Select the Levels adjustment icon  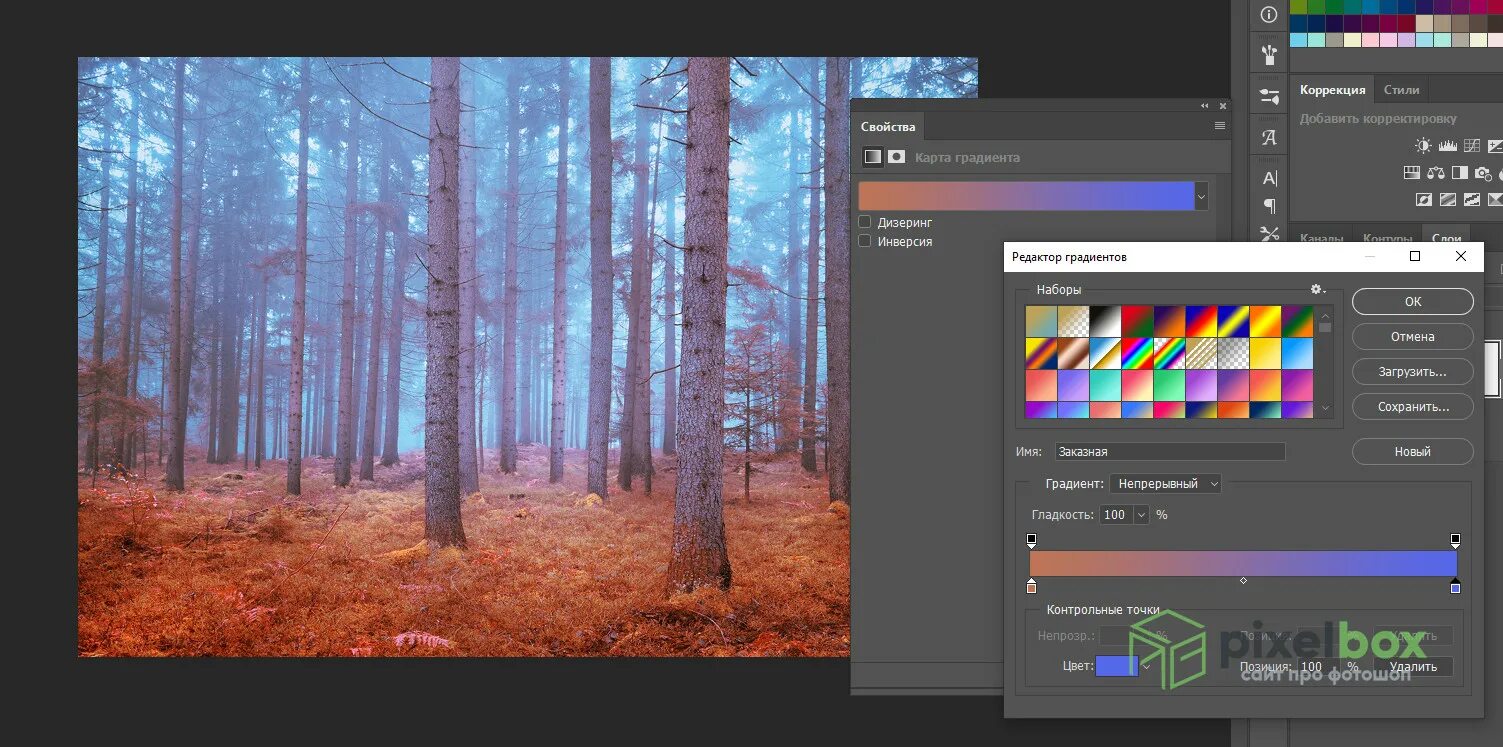point(1447,145)
